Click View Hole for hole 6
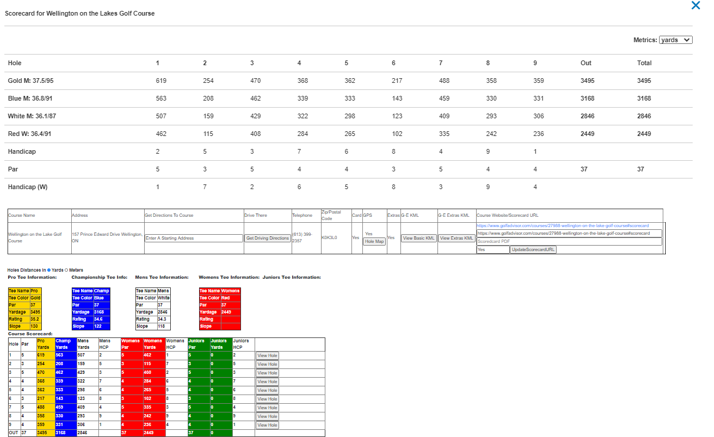Screen dimensions: 714x437 [267, 399]
